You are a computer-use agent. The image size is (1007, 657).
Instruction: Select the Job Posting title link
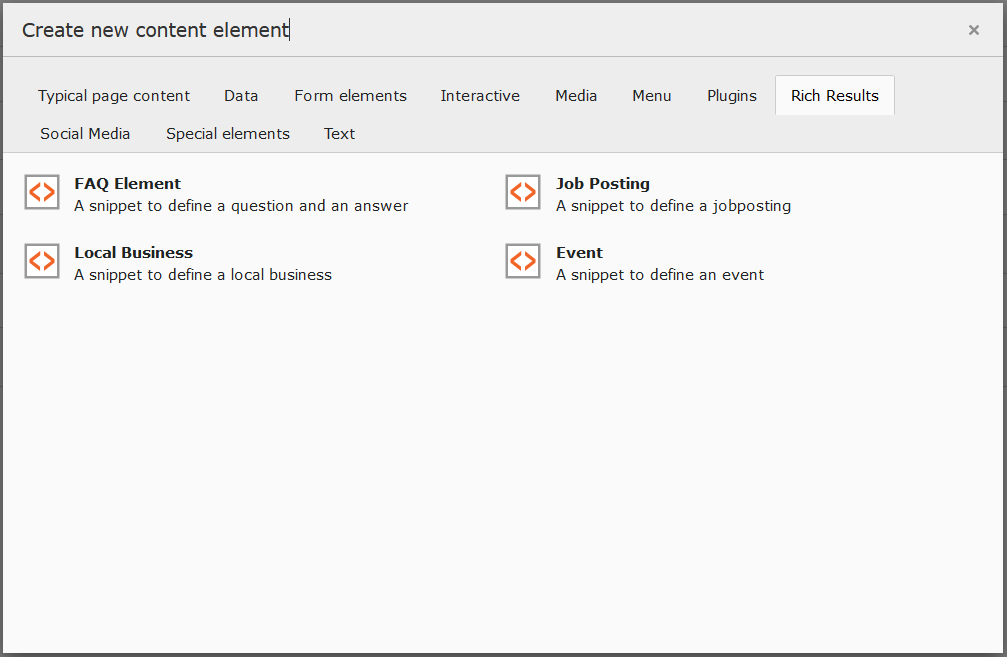(602, 184)
